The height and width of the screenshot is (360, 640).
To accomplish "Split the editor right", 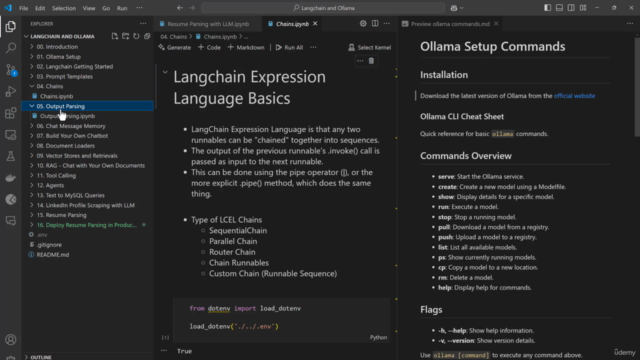I will 375,24.
